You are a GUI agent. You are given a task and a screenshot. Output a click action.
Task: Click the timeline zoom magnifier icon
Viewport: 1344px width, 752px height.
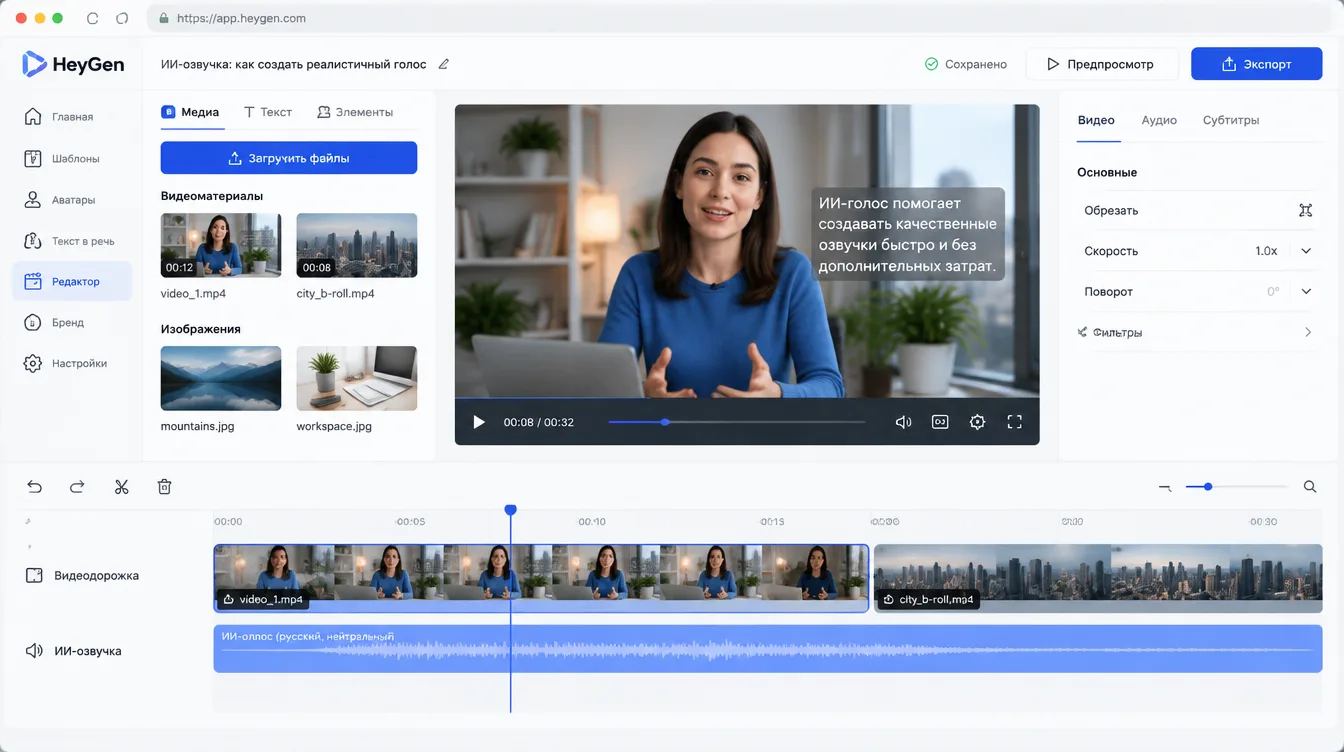click(1310, 487)
